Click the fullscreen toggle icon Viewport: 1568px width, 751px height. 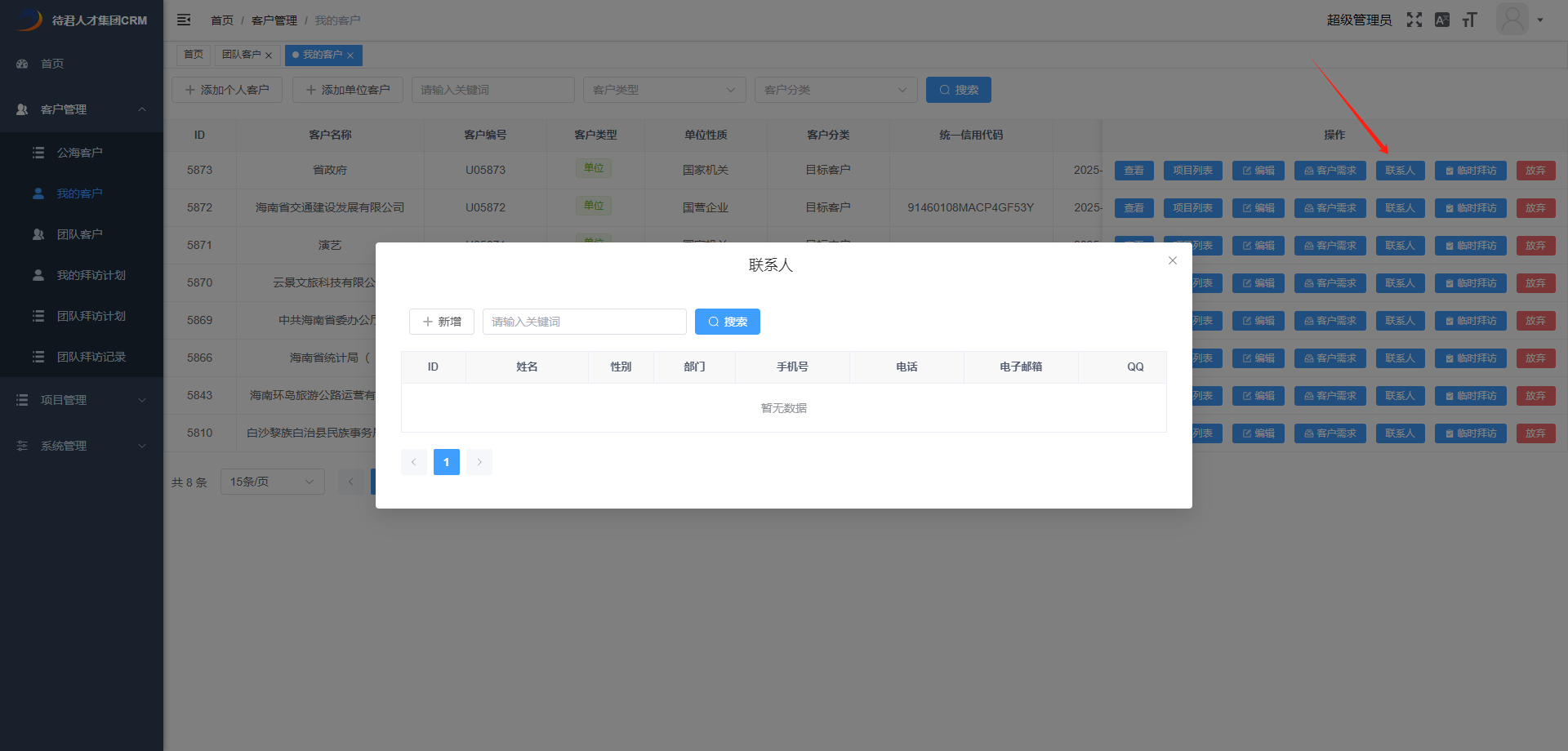(1414, 20)
